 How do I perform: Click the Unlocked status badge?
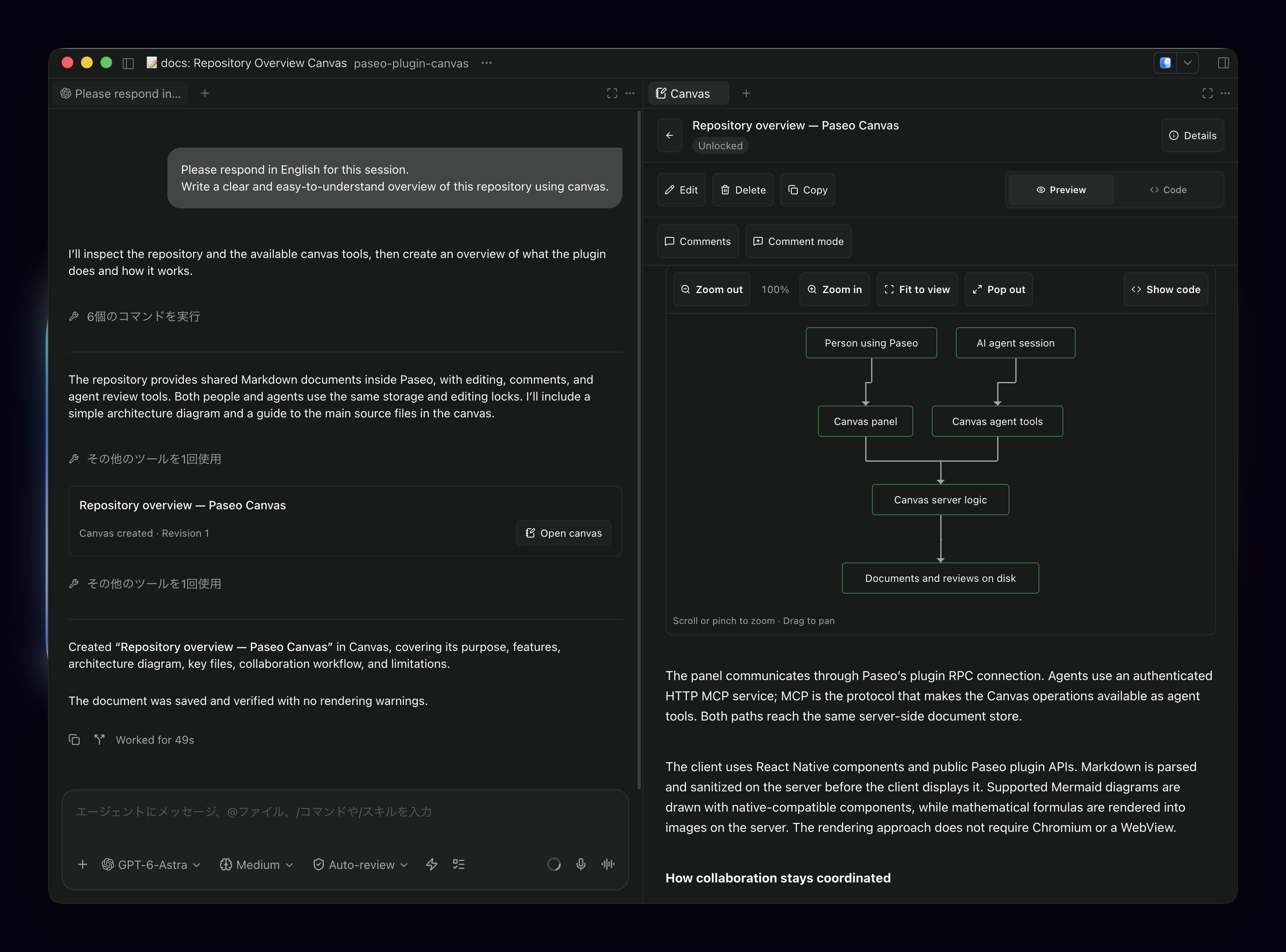pos(720,146)
